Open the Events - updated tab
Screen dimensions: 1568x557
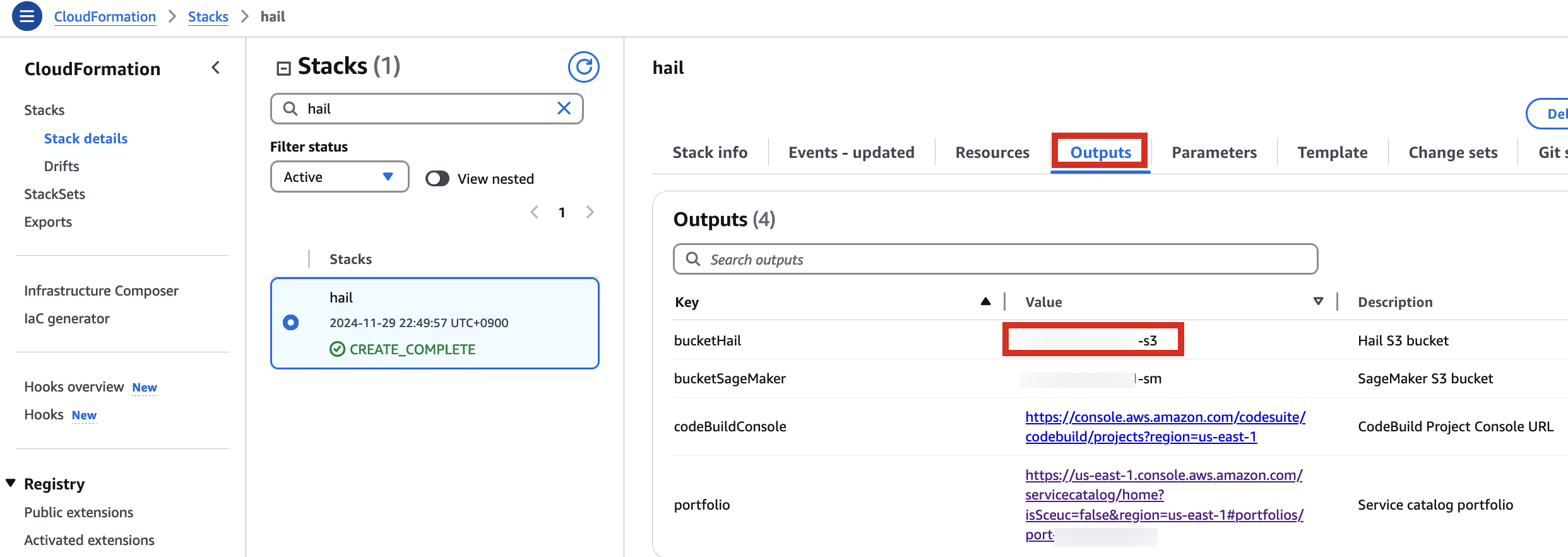851,153
